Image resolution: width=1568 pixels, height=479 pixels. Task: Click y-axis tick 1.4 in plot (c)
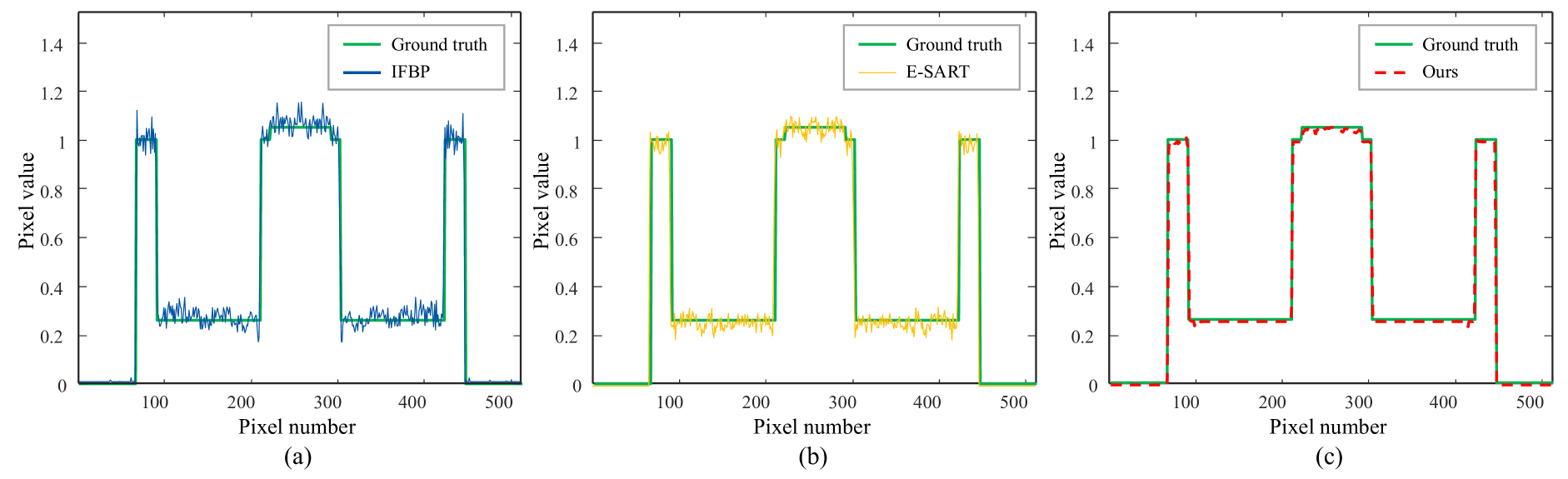tap(1082, 45)
